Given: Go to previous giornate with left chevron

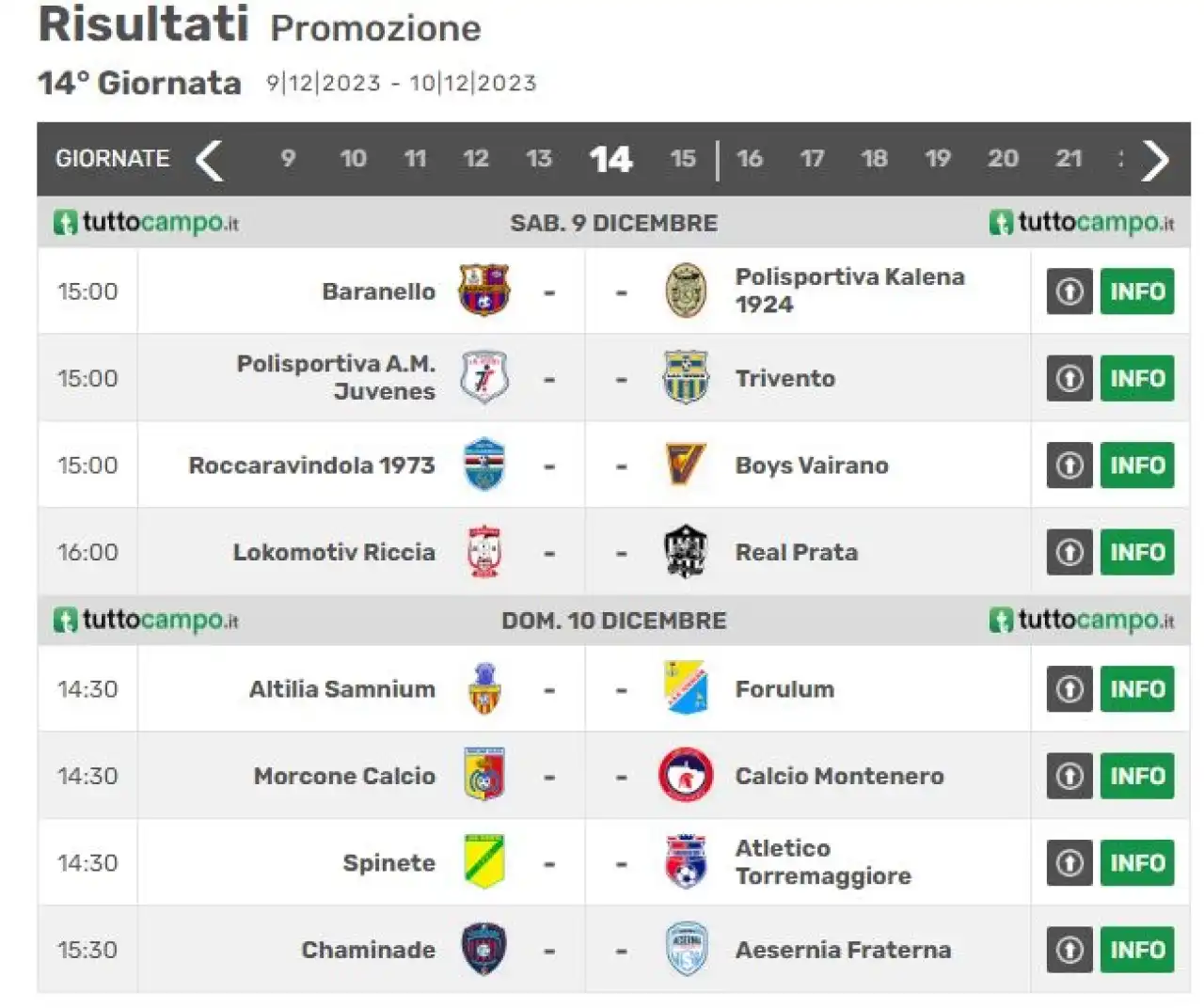Looking at the screenshot, I should click(209, 160).
